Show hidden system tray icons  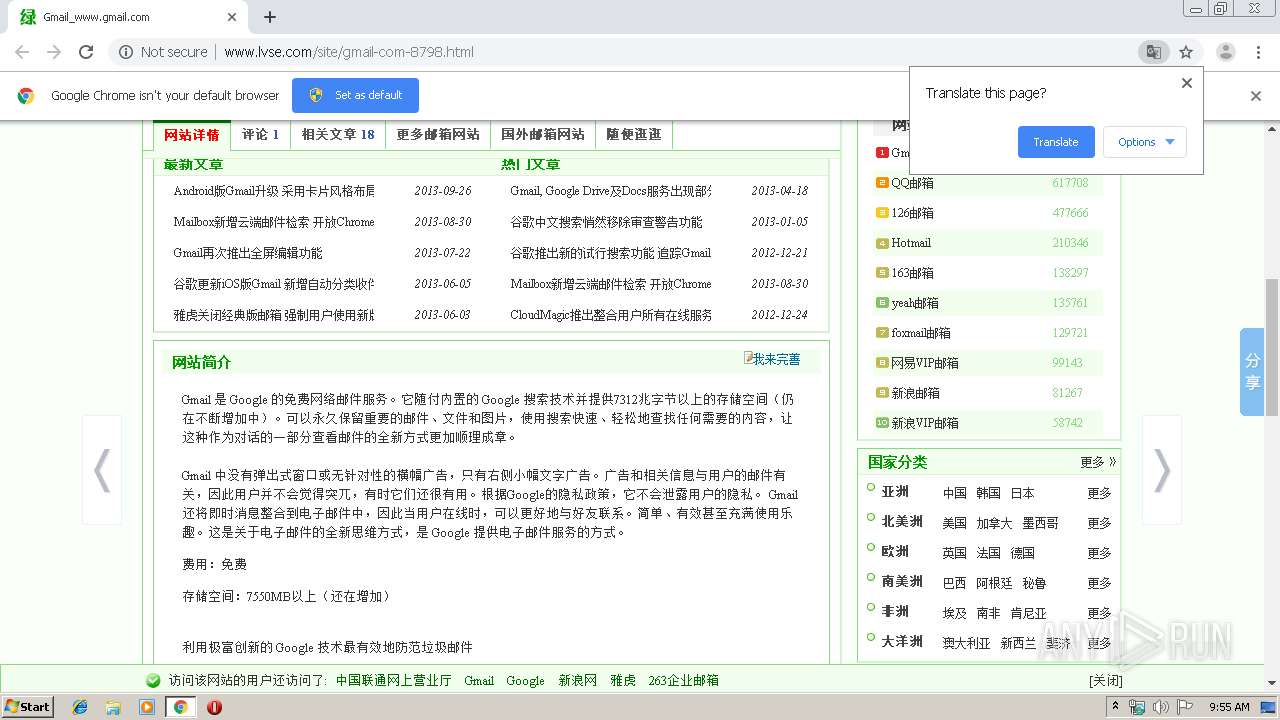coord(1117,707)
